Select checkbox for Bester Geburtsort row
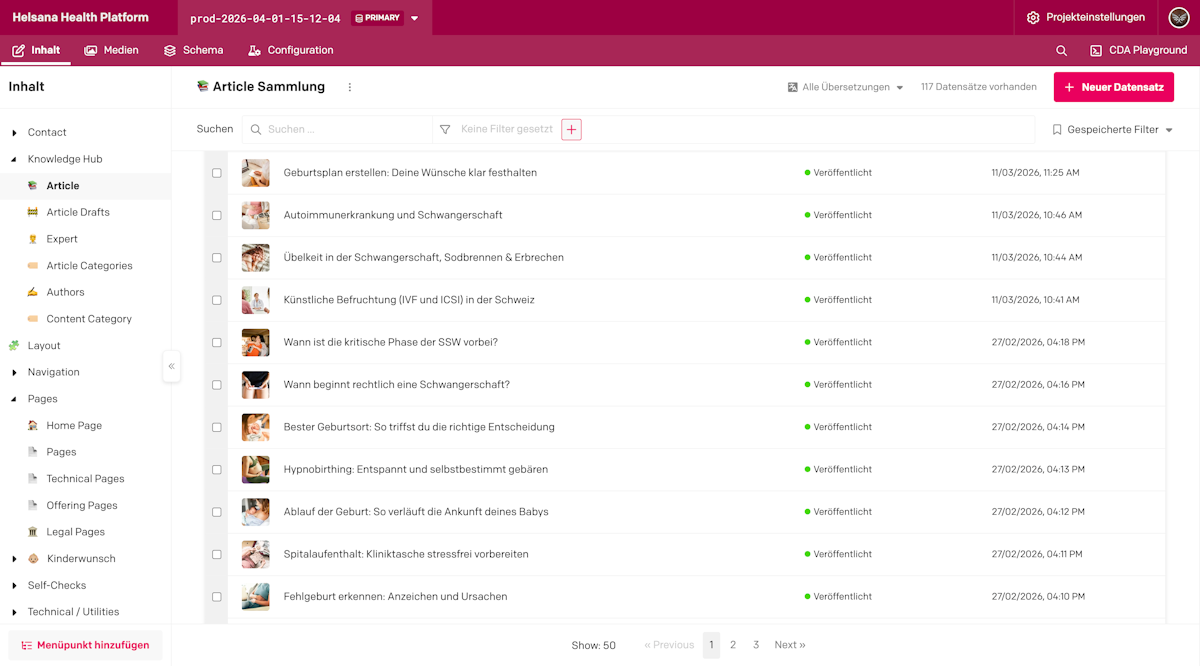Screen dimensions: 1200x666 coord(217,427)
